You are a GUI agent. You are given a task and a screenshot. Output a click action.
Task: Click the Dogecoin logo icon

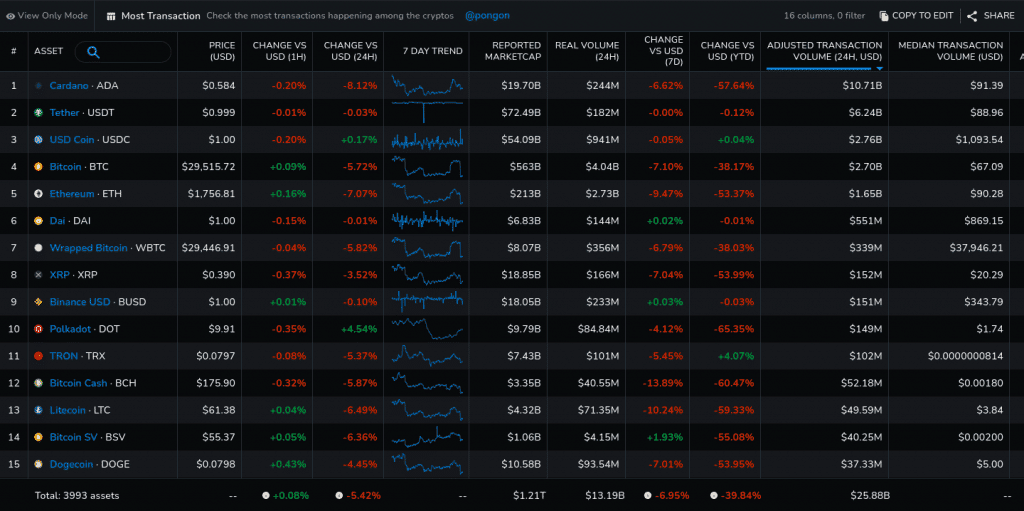pyautogui.click(x=38, y=465)
